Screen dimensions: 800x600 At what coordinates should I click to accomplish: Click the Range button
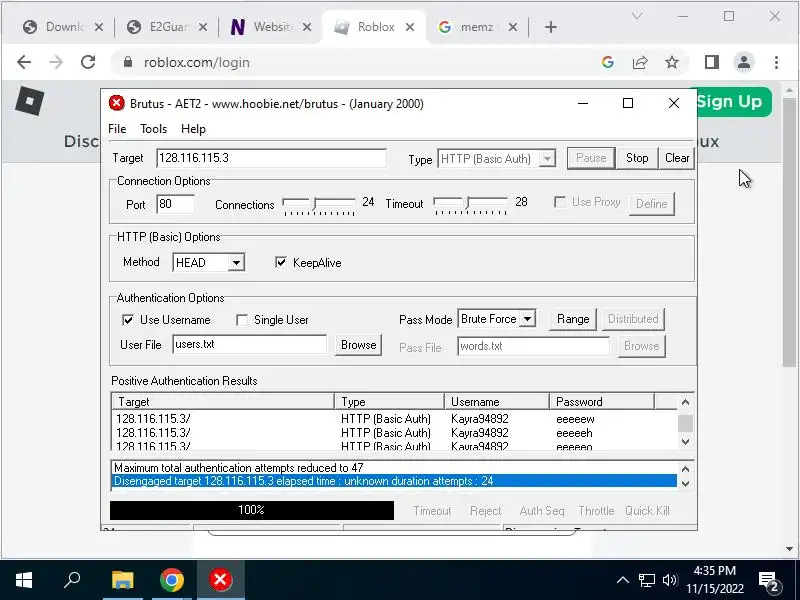click(572, 319)
